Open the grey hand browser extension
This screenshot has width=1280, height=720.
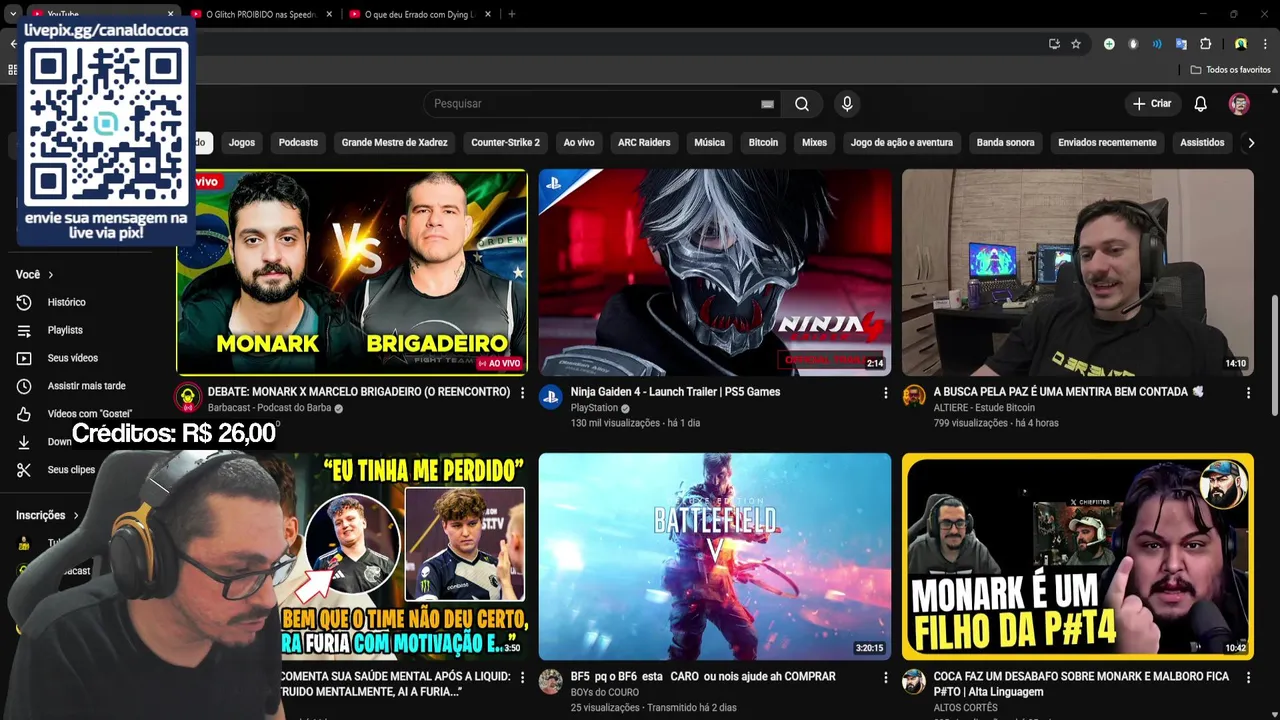point(1133,44)
